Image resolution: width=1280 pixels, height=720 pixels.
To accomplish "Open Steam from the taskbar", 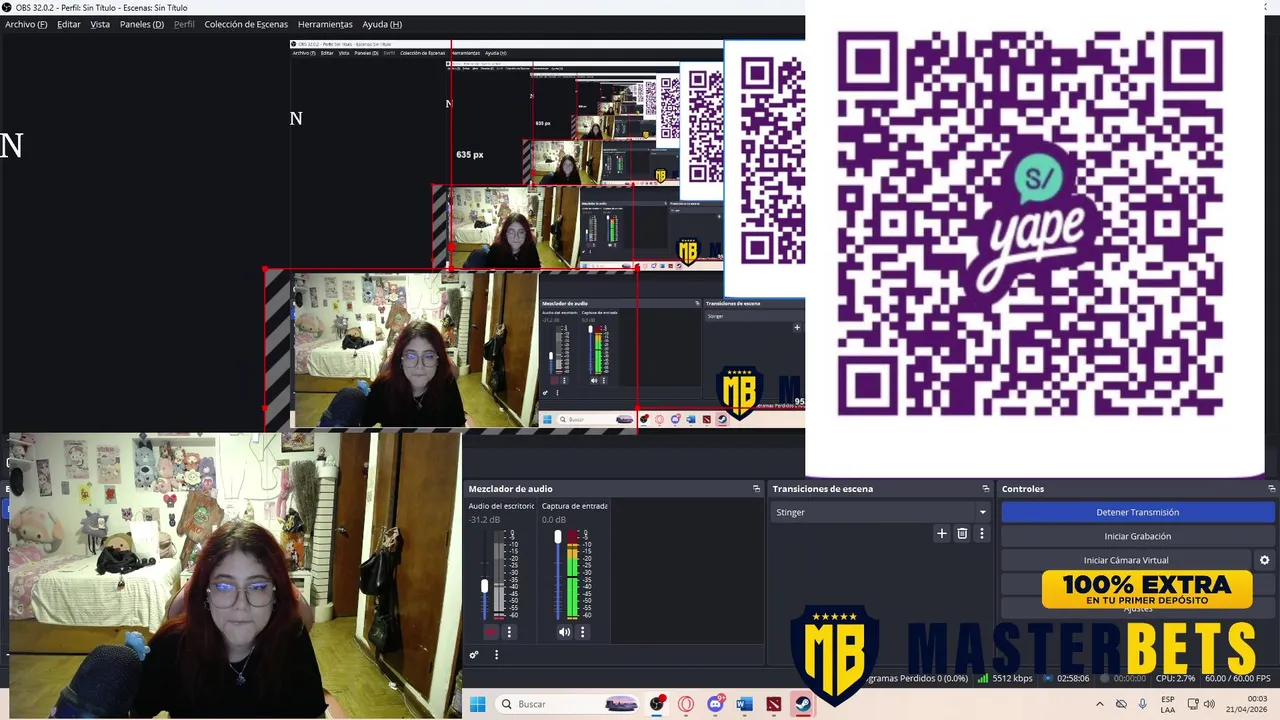I will click(803, 704).
